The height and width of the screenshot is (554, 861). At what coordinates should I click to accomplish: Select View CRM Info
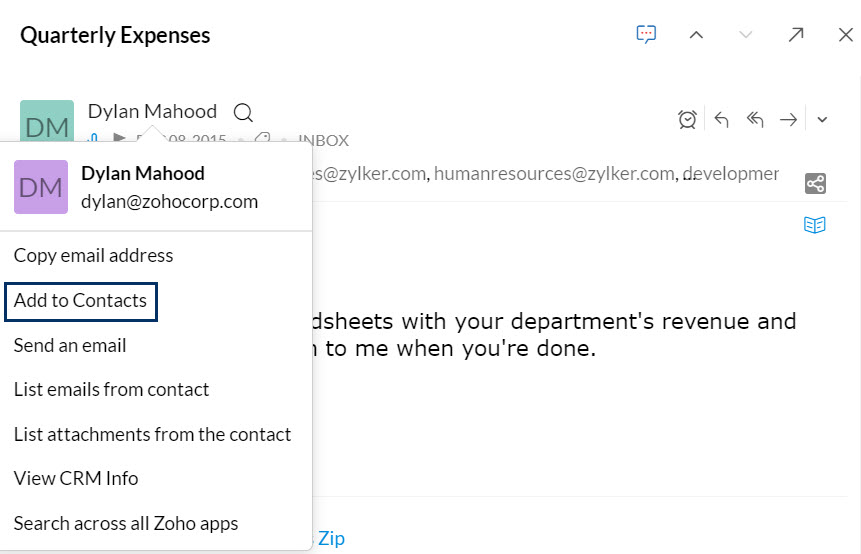pyautogui.click(x=76, y=478)
